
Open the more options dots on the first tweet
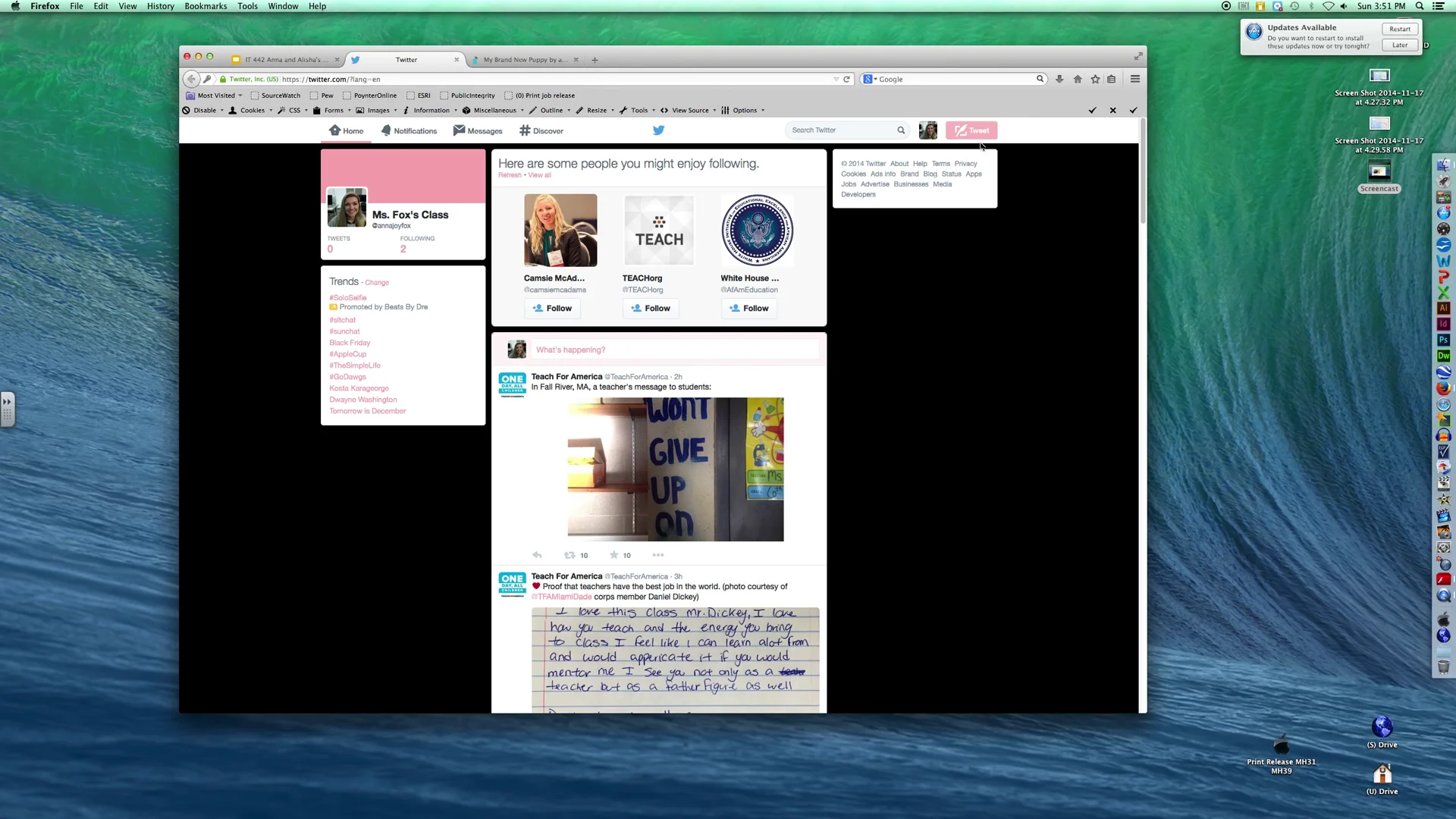click(658, 555)
